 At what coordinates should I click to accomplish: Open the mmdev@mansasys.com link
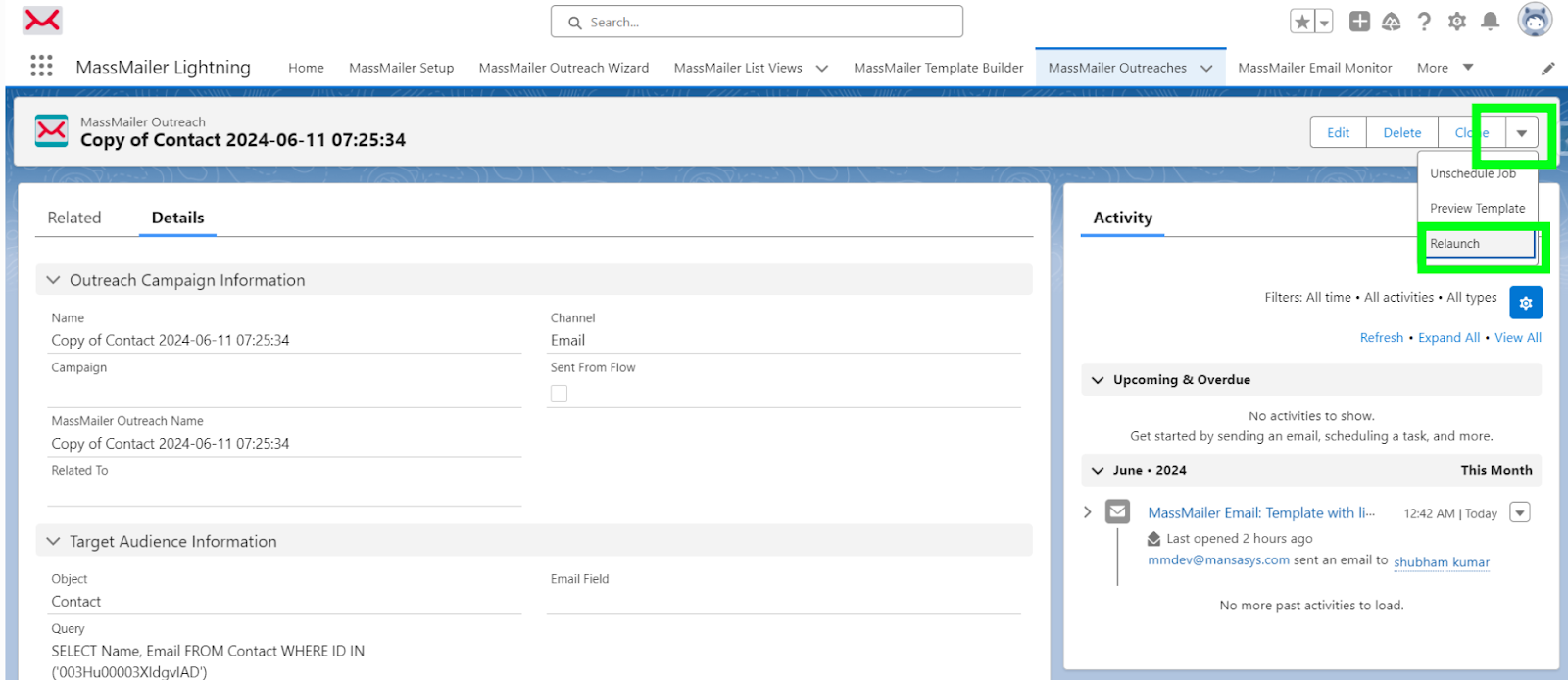(1218, 560)
